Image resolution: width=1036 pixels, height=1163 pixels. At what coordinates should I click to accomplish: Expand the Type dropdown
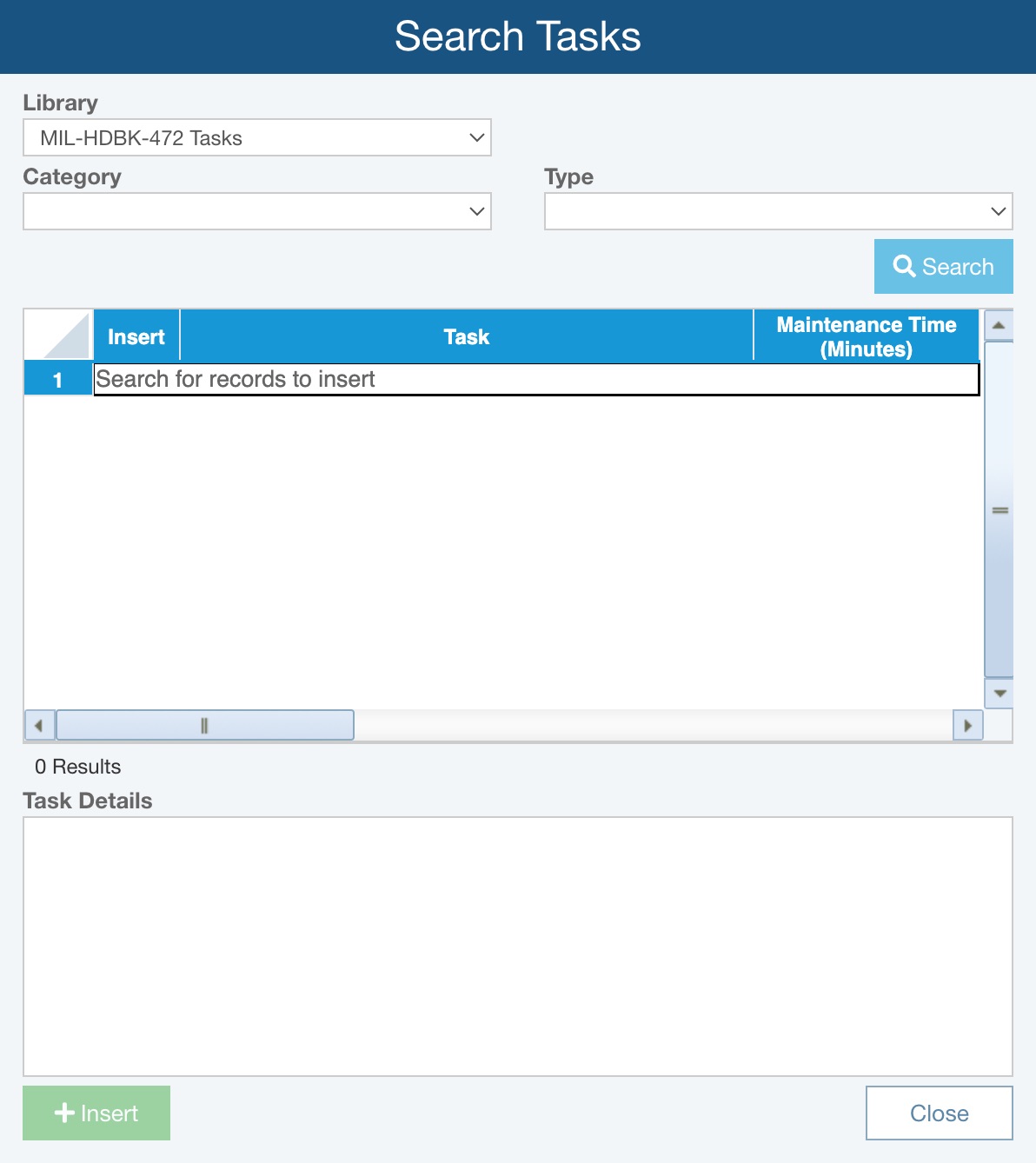pyautogui.click(x=778, y=212)
